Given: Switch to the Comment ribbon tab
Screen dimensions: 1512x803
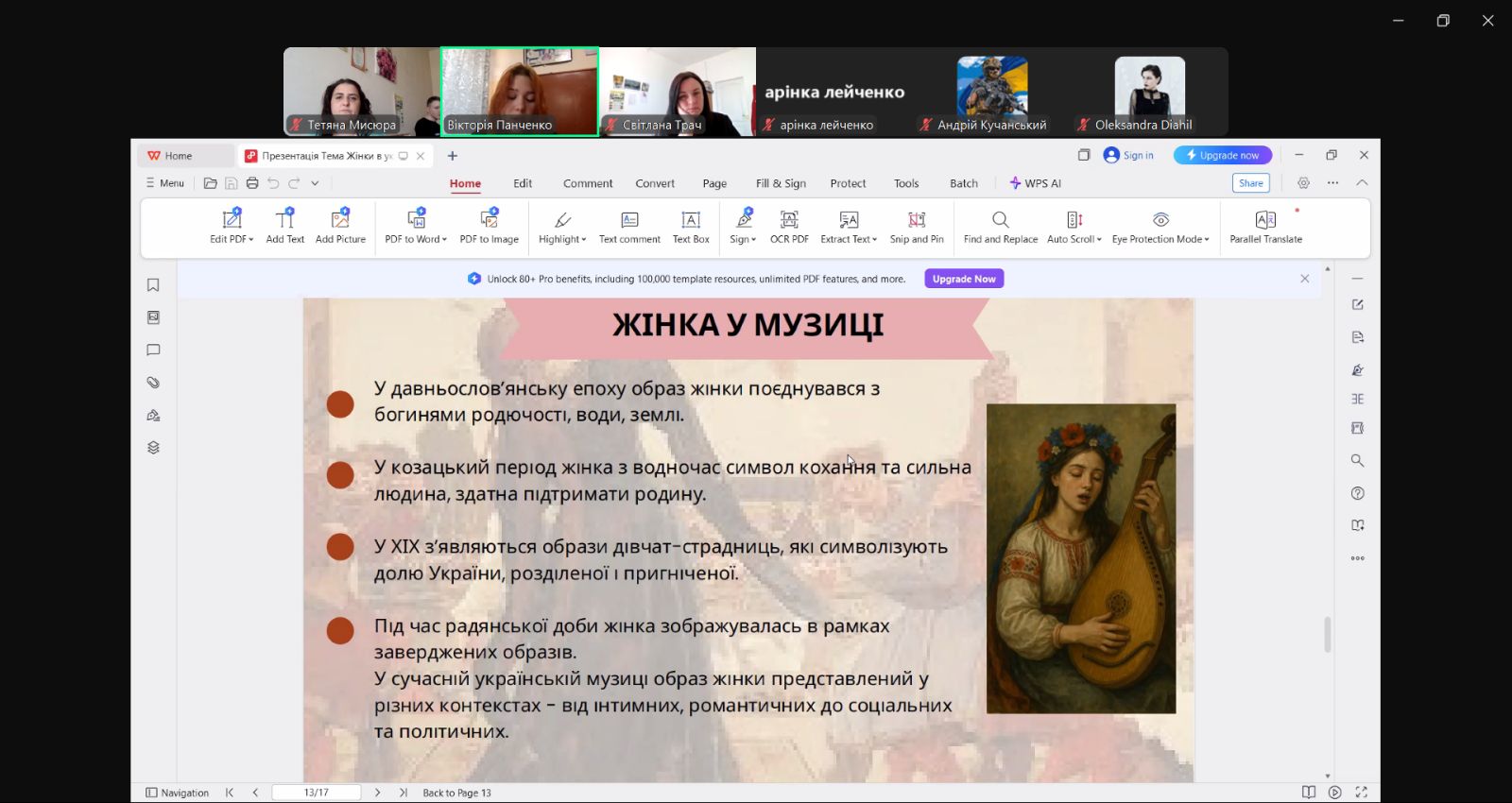Looking at the screenshot, I should (588, 183).
